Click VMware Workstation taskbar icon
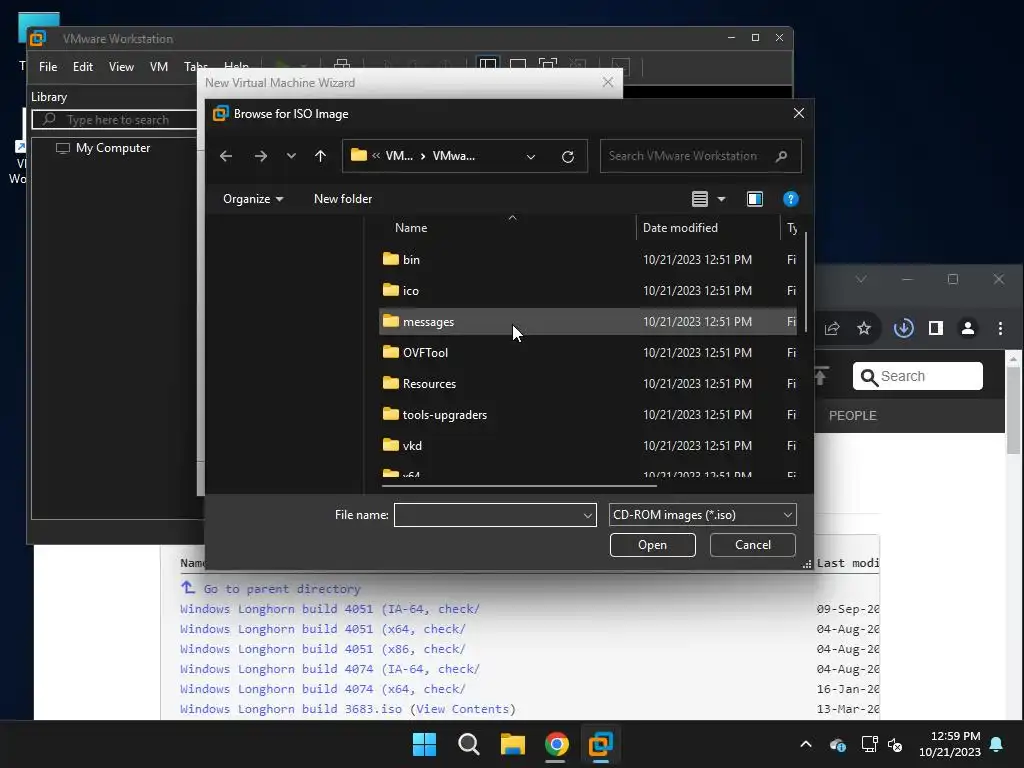 tap(600, 744)
